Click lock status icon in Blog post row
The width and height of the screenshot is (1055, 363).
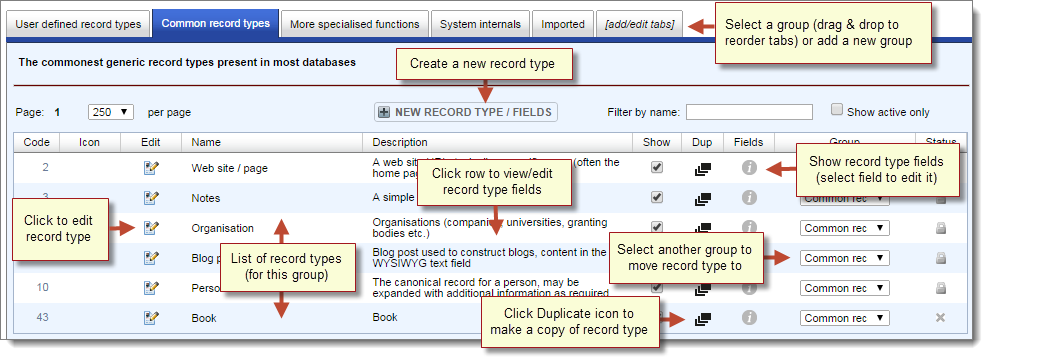tap(941, 258)
